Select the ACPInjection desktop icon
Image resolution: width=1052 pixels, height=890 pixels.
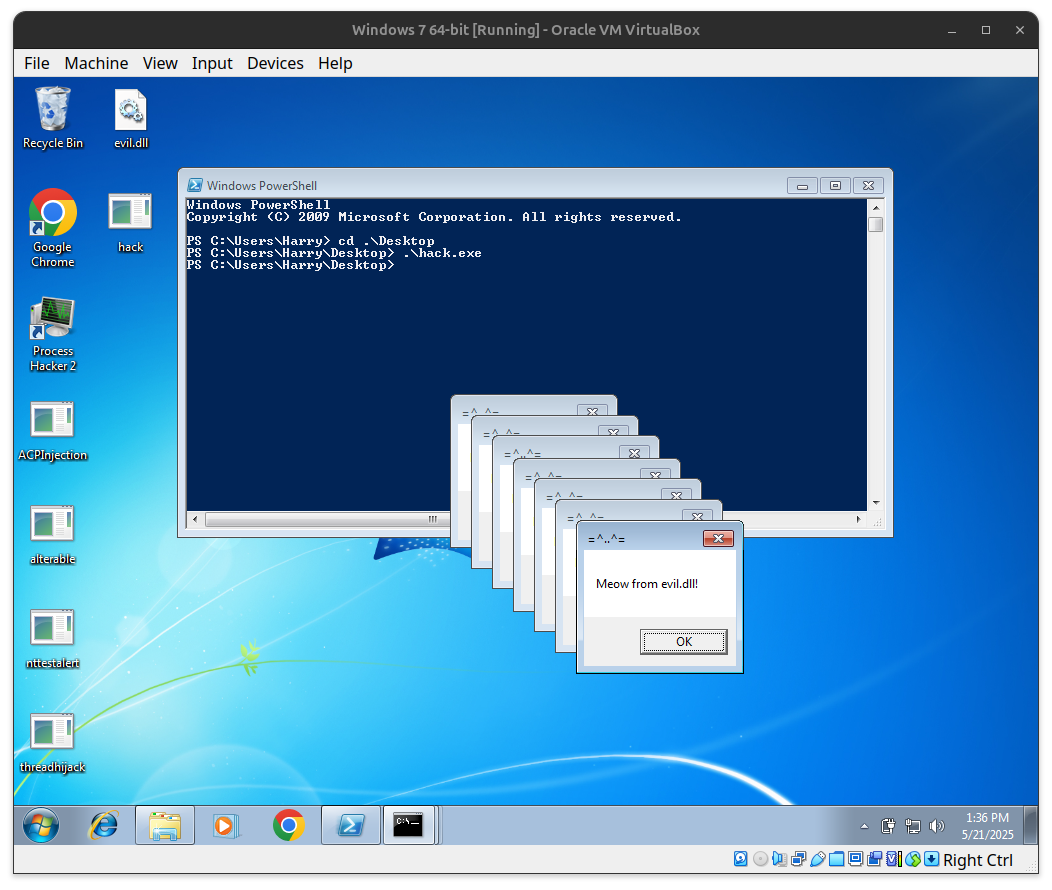53,431
